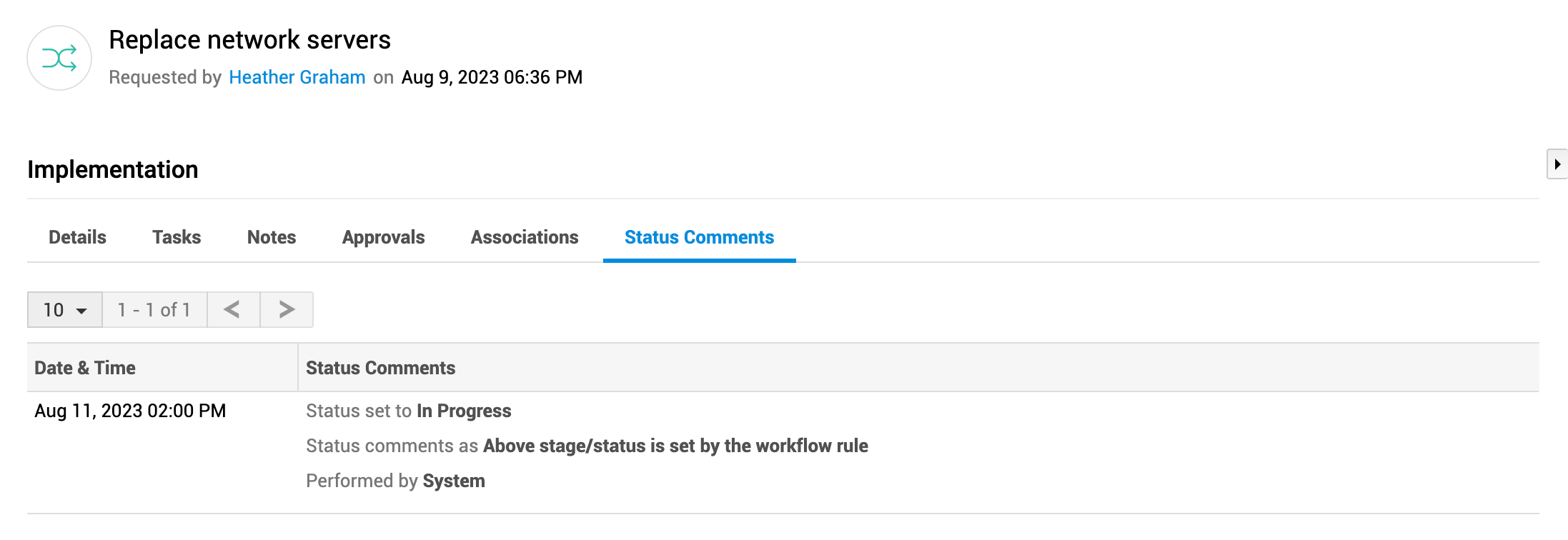This screenshot has height=540, width=1568.
Task: Click the Implementation stage heading
Action: (x=113, y=169)
